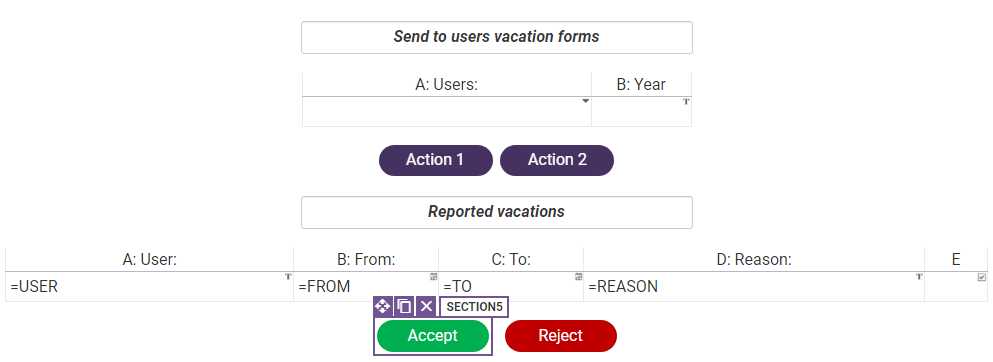Click the Action 2 button
This screenshot has width=993, height=362.
pyautogui.click(x=557, y=160)
